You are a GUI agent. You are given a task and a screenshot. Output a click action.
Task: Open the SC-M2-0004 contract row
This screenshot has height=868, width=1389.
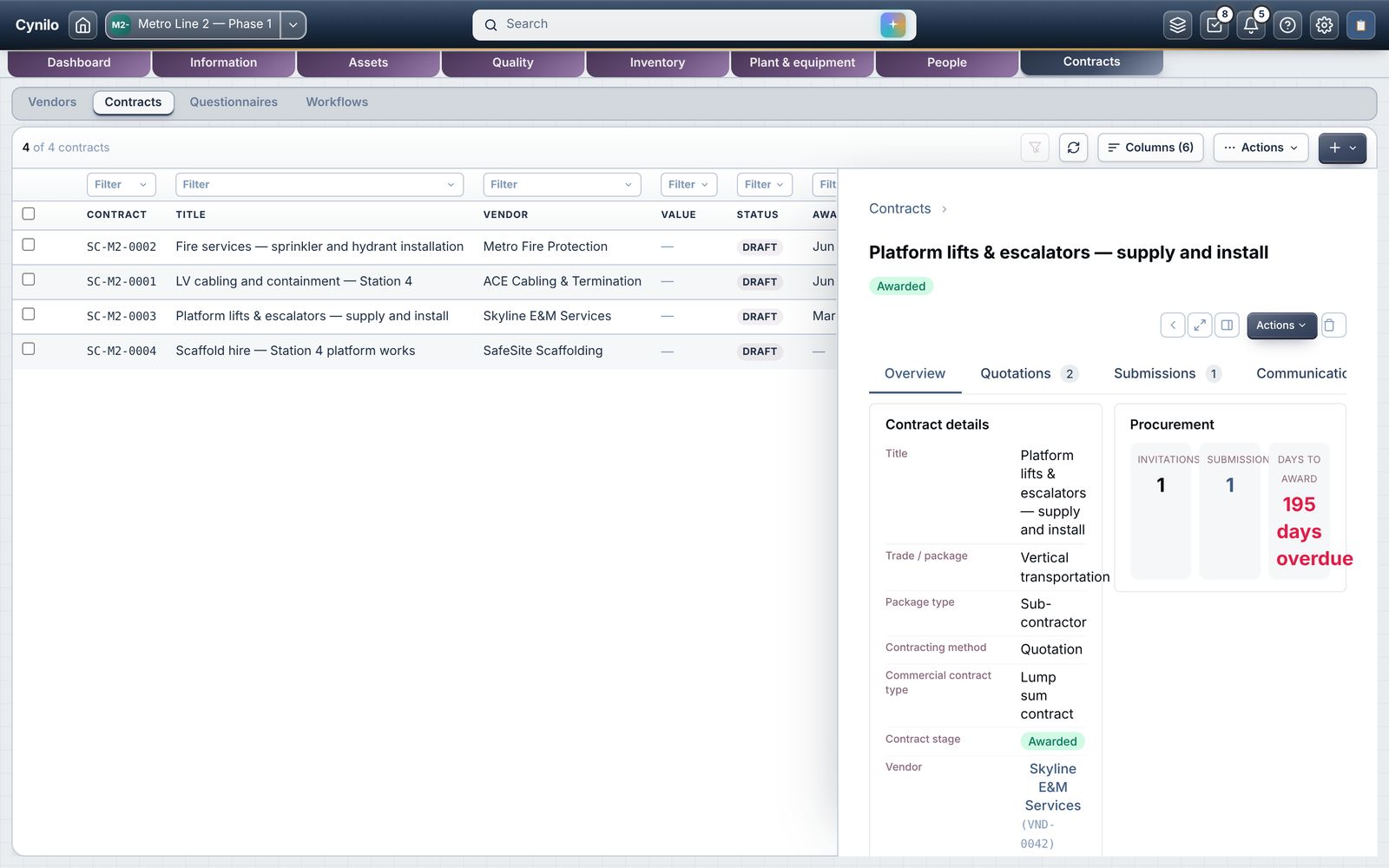[x=425, y=352]
